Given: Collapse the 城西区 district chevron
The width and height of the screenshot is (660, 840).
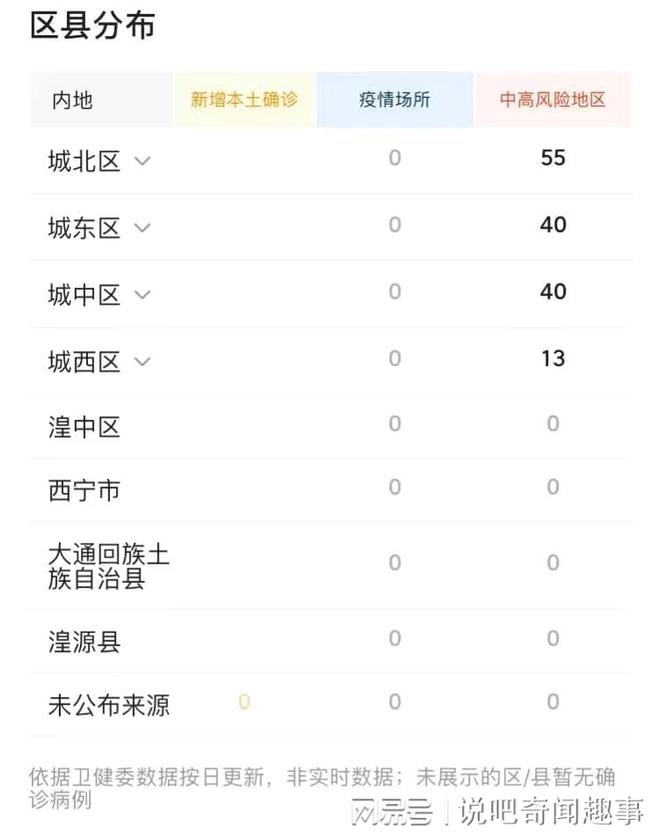Looking at the screenshot, I should coord(141,360).
